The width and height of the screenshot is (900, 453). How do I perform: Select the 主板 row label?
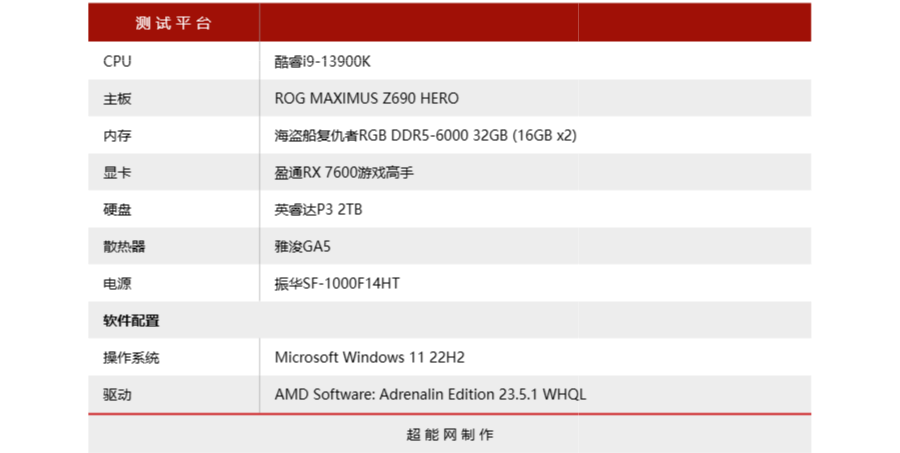coord(117,99)
